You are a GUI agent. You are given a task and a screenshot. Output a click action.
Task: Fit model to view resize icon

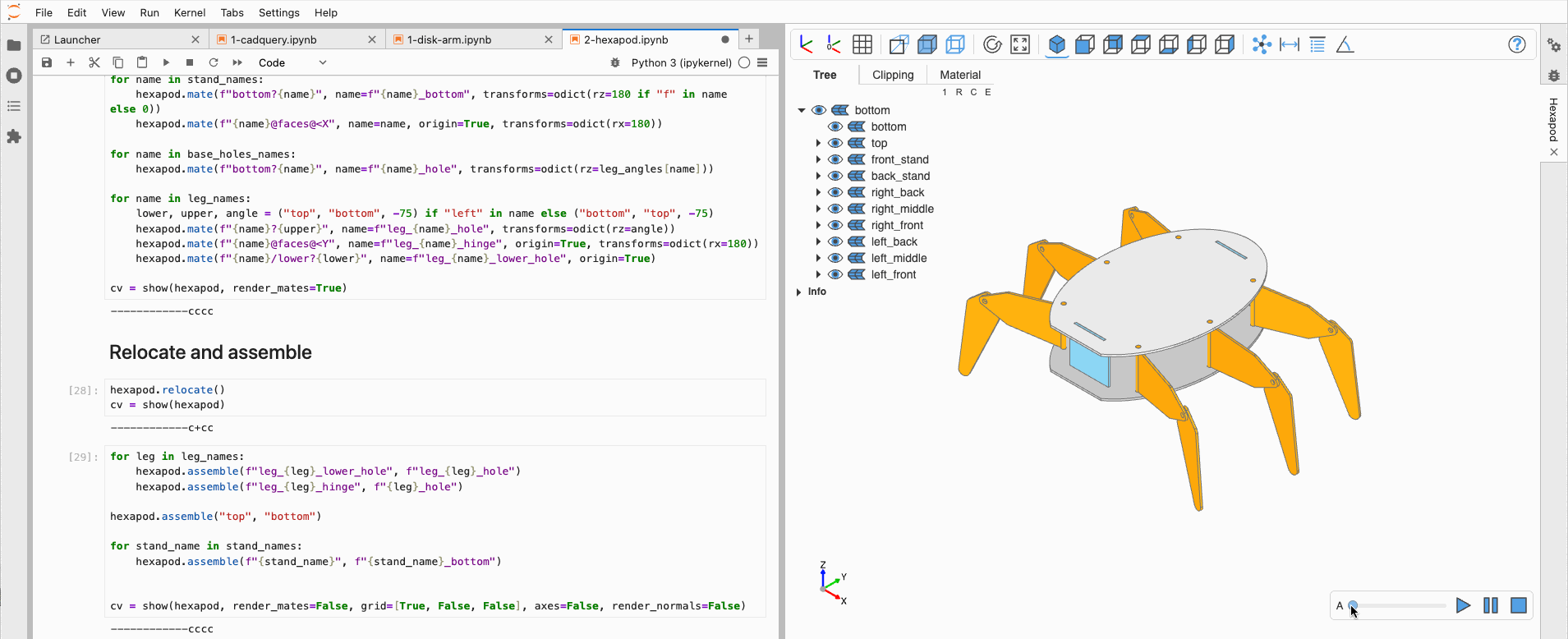(x=1020, y=44)
